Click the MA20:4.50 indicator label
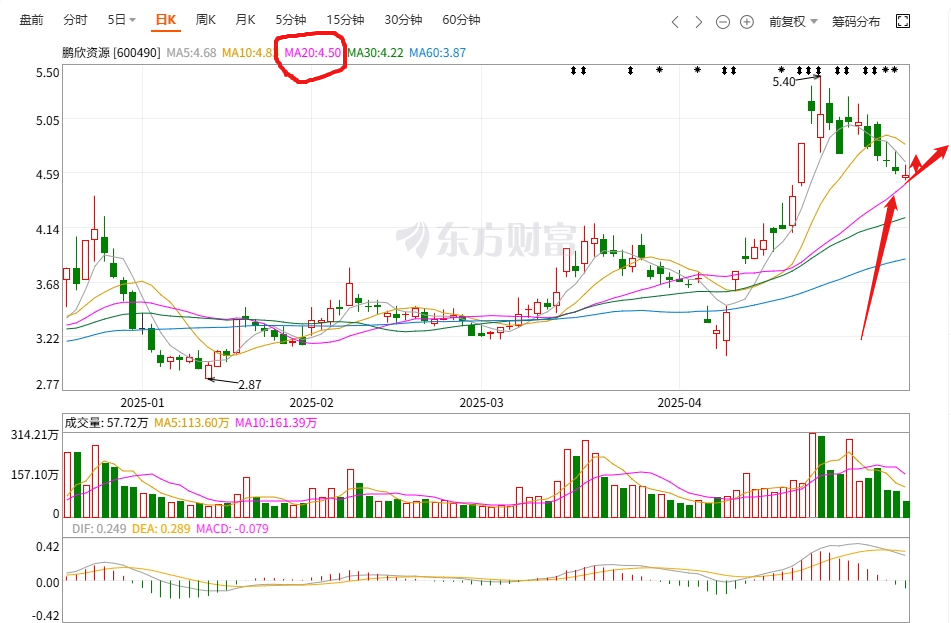This screenshot has height=623, width=951. click(x=312, y=53)
